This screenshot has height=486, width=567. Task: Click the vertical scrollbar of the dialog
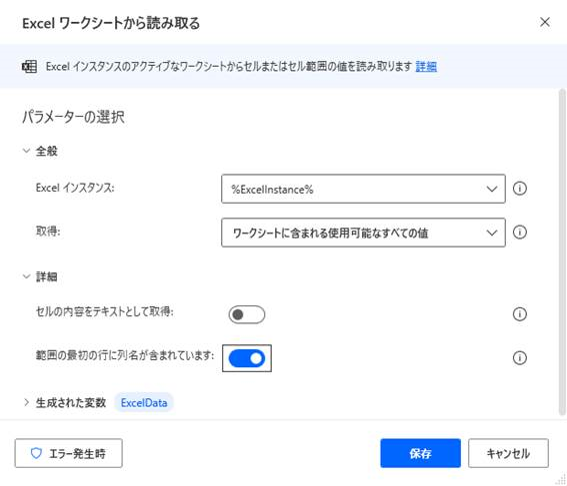[x=562, y=253]
